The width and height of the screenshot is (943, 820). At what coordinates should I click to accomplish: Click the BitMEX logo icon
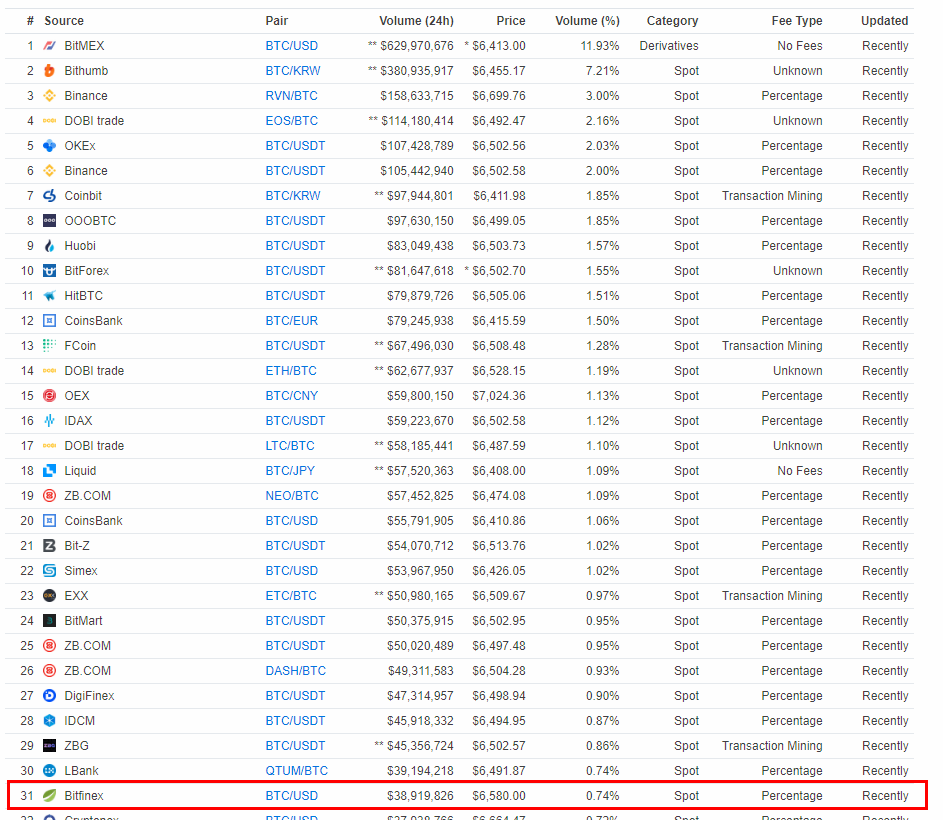click(x=50, y=46)
